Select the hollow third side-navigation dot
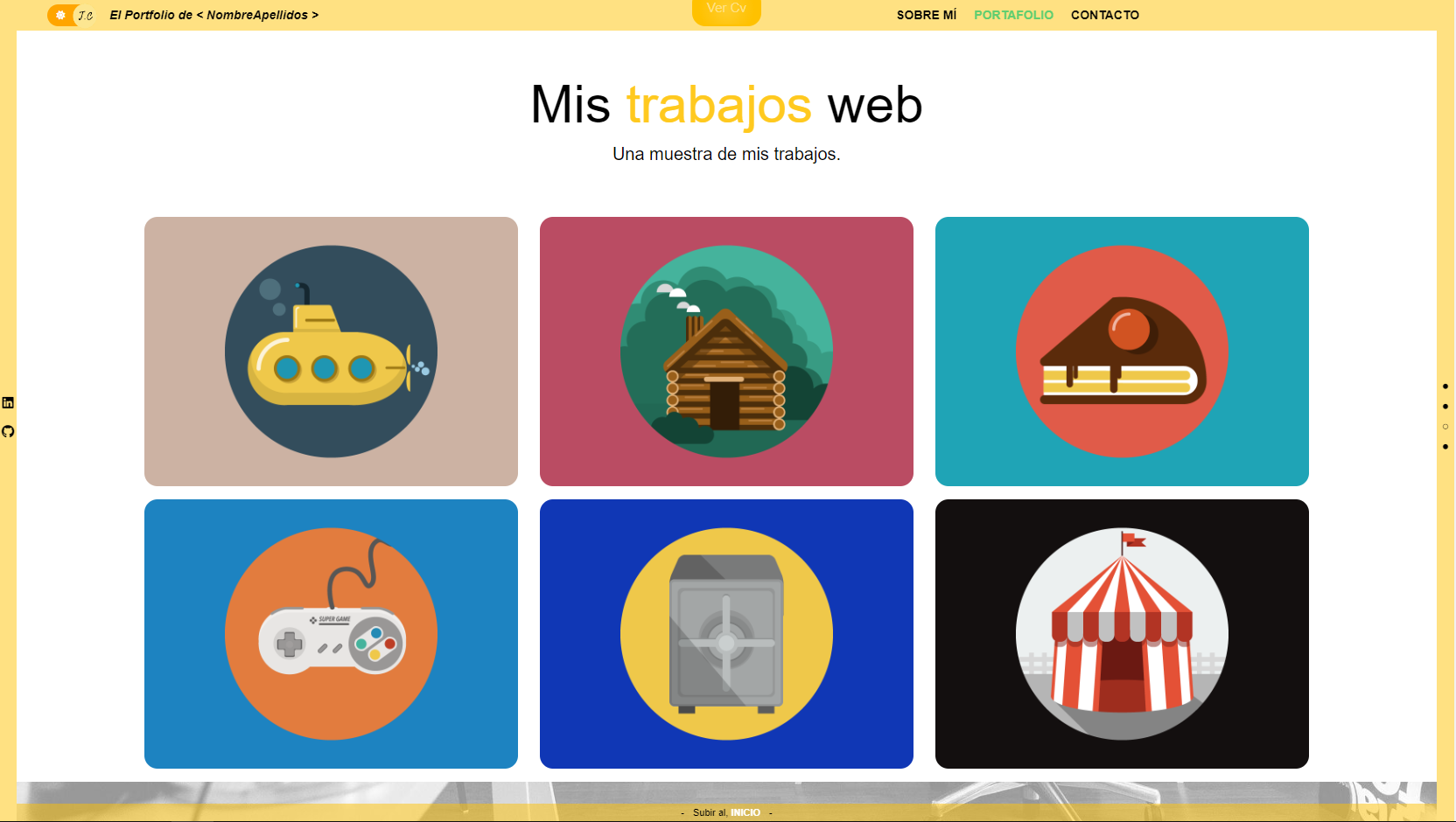This screenshot has height=822, width=1456. click(x=1445, y=427)
